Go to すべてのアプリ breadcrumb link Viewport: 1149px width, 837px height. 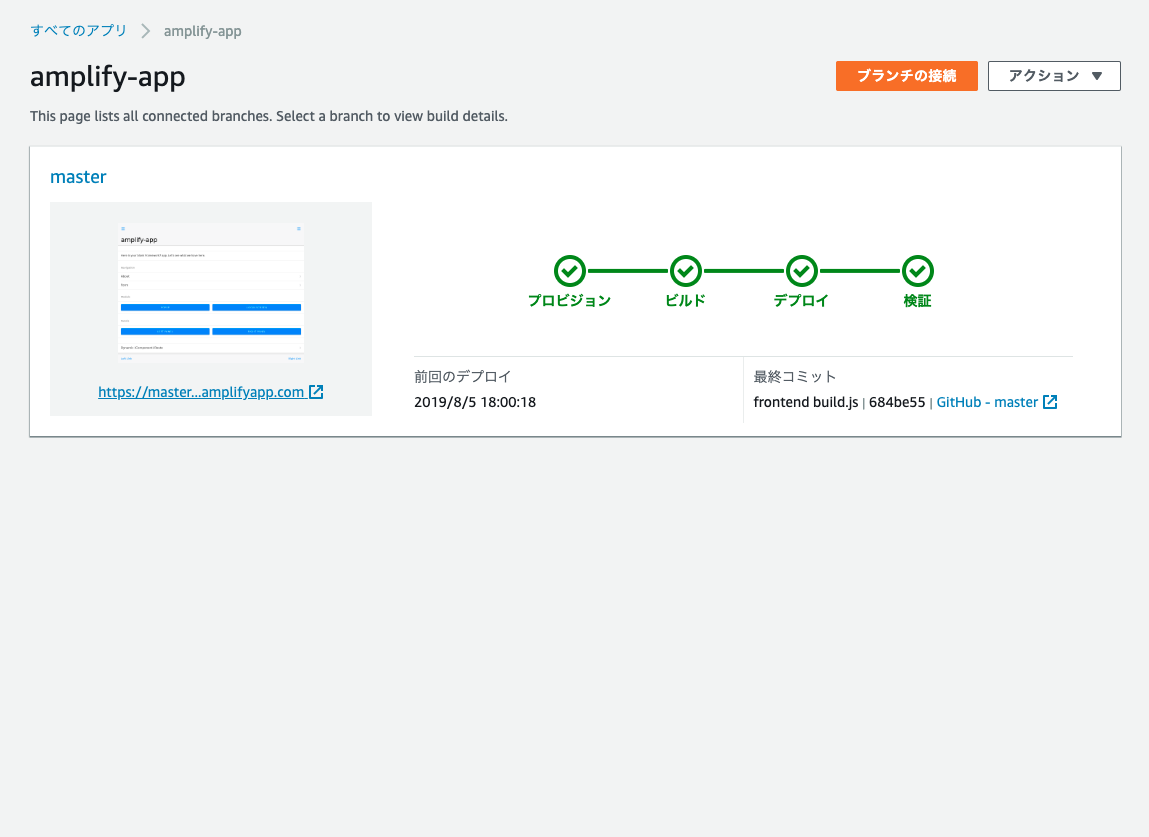78,31
